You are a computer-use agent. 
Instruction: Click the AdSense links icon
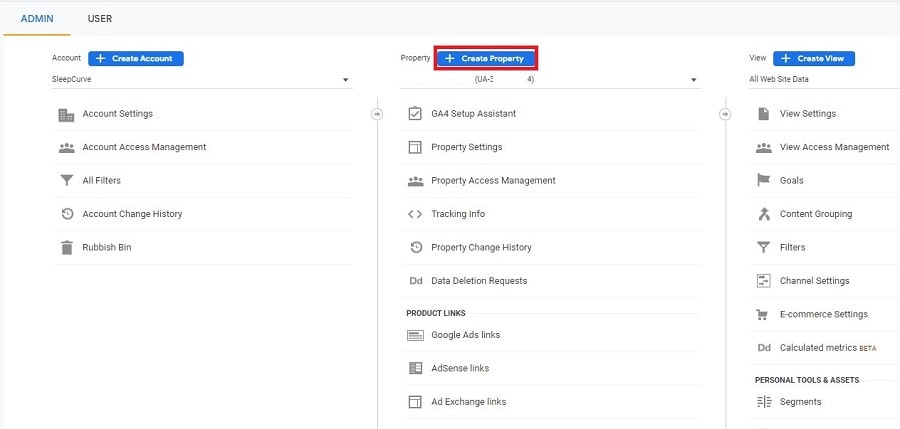(x=415, y=368)
